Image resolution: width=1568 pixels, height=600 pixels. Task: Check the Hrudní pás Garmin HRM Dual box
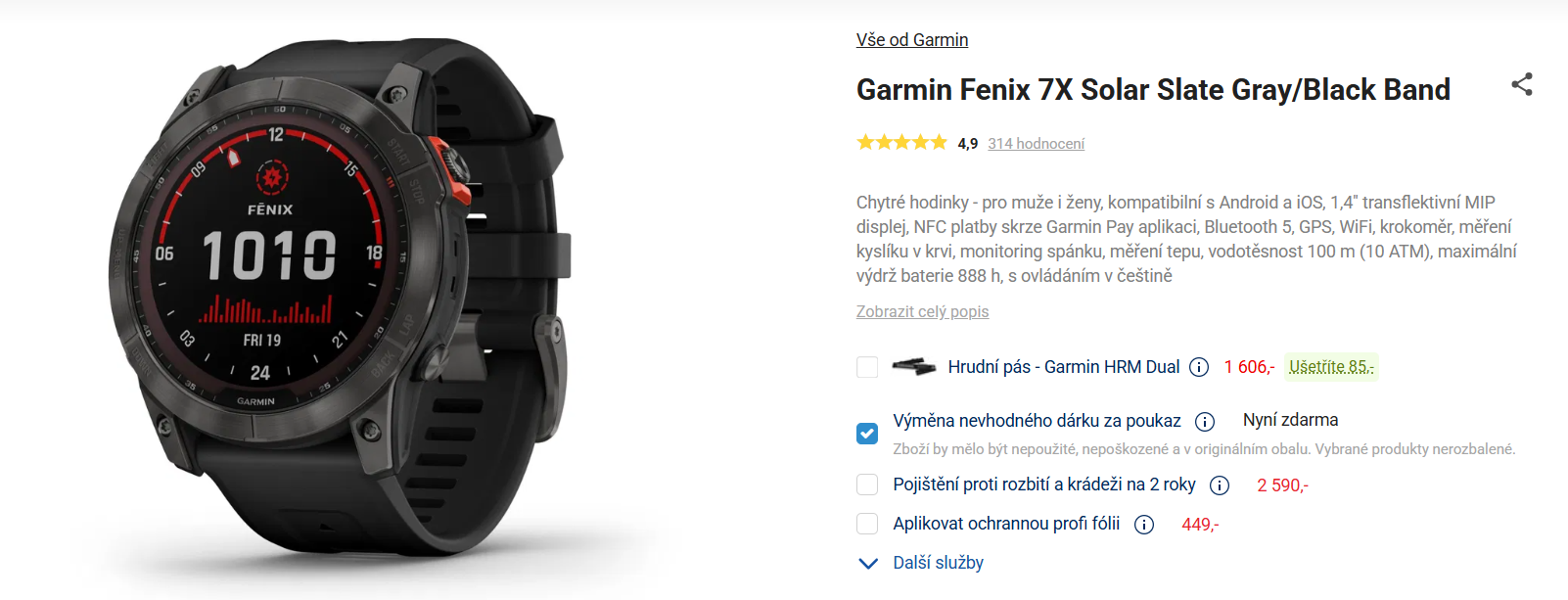[867, 367]
